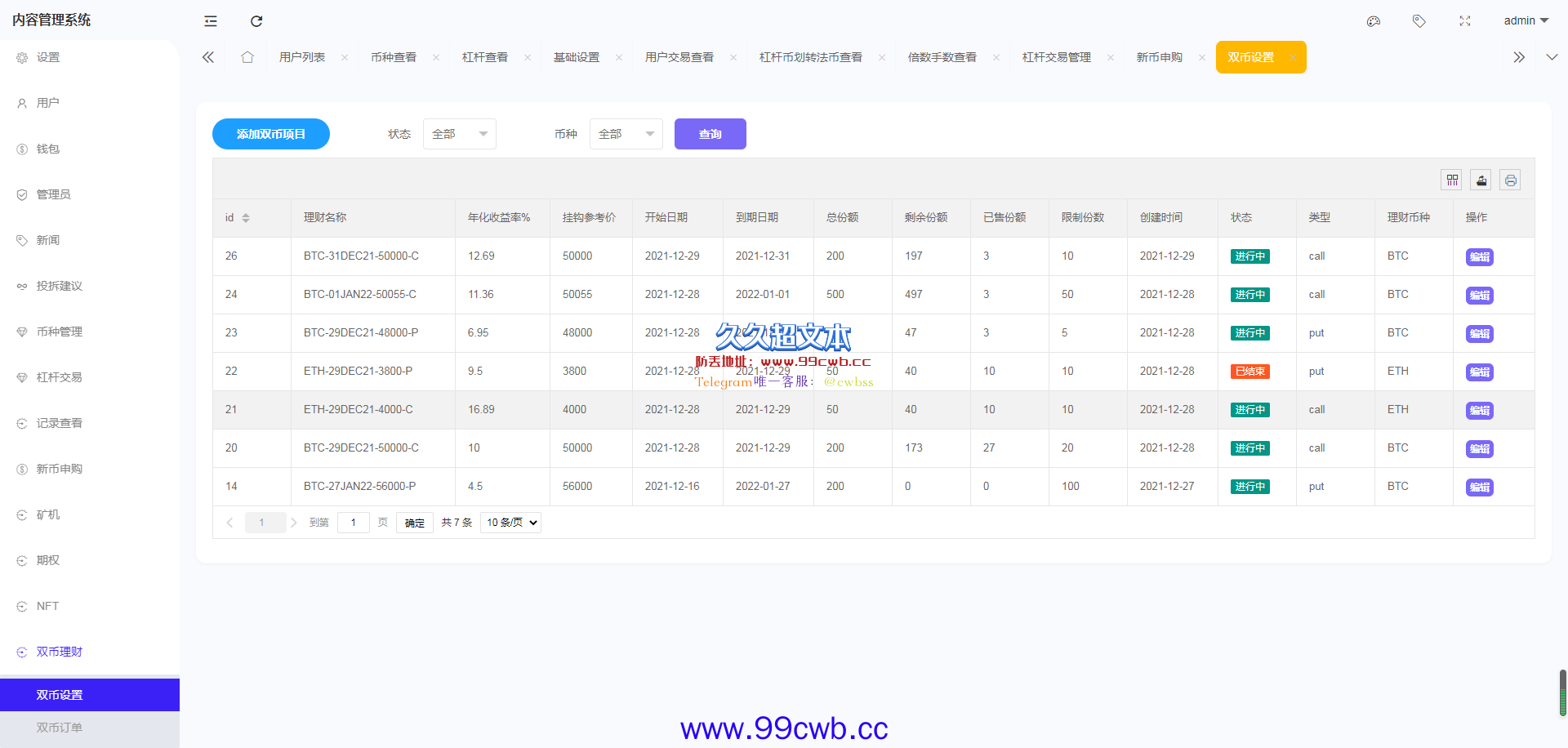Click 确定 pagination confirm button
This screenshot has width=1568, height=748.
click(x=415, y=523)
